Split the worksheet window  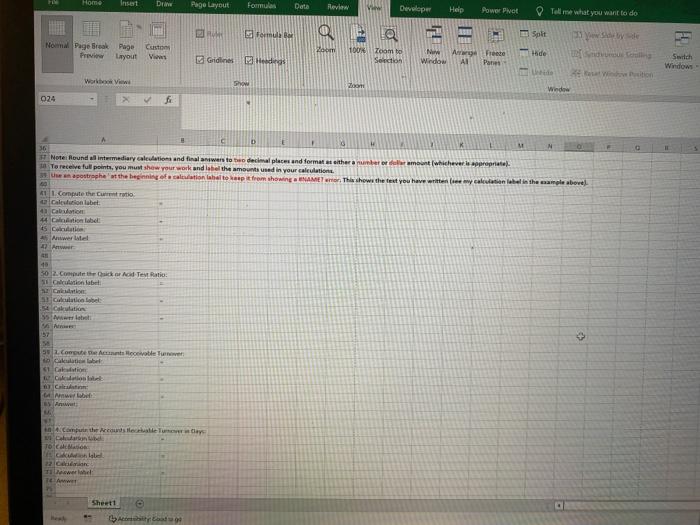533,34
